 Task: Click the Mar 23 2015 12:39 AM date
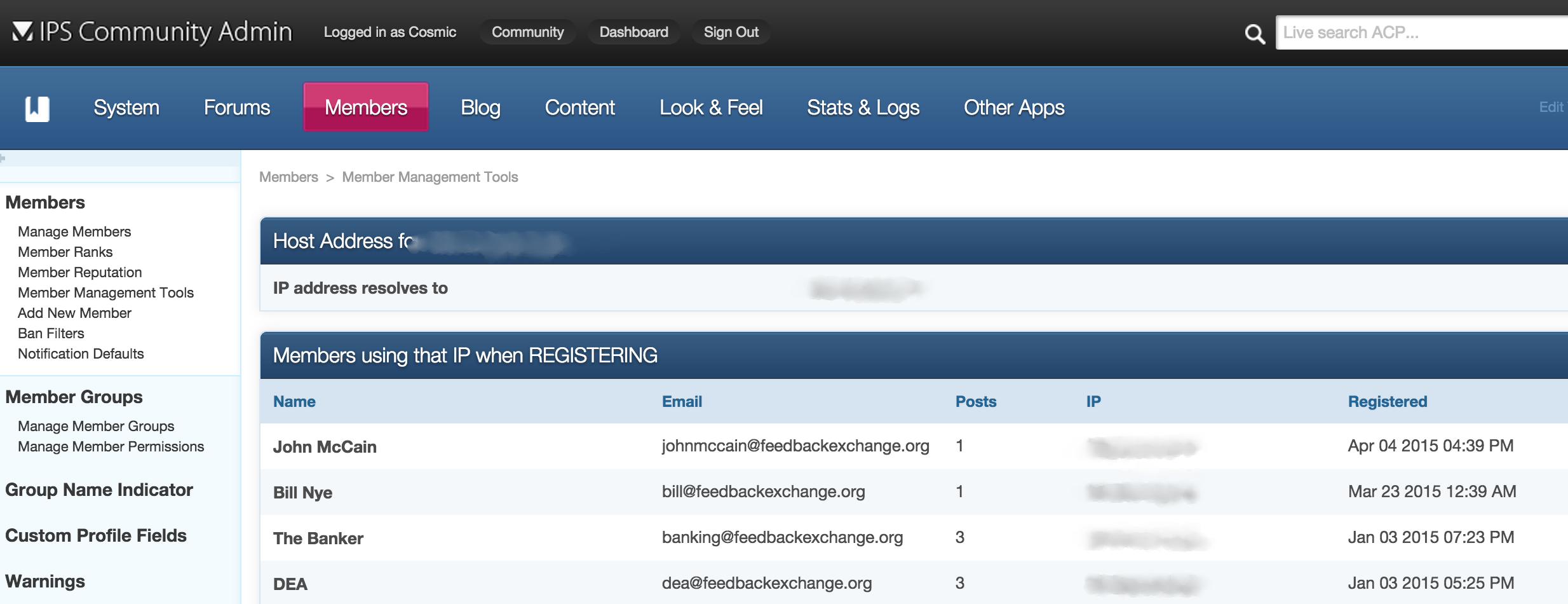1432,491
